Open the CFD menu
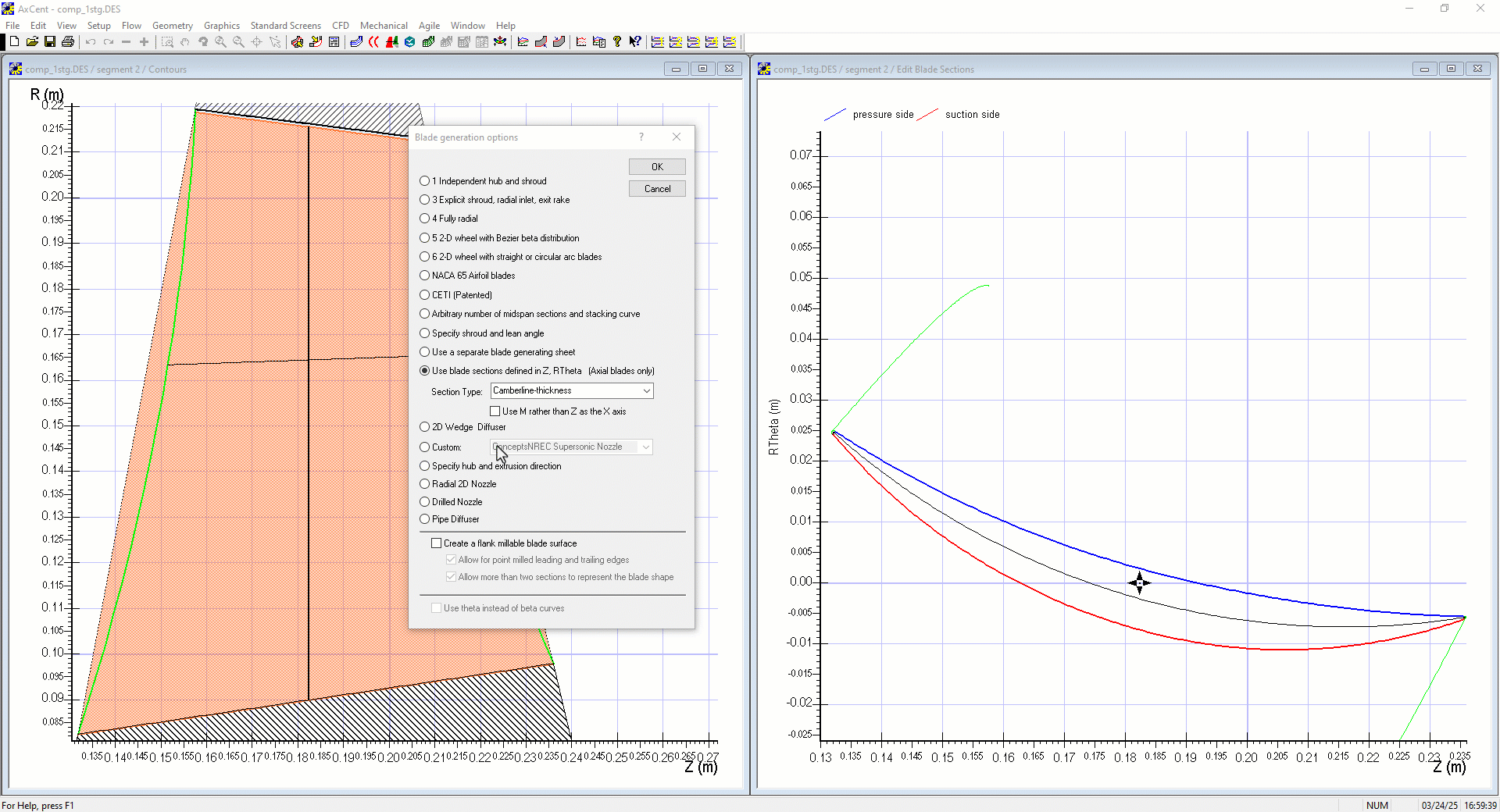1500x812 pixels. point(340,26)
